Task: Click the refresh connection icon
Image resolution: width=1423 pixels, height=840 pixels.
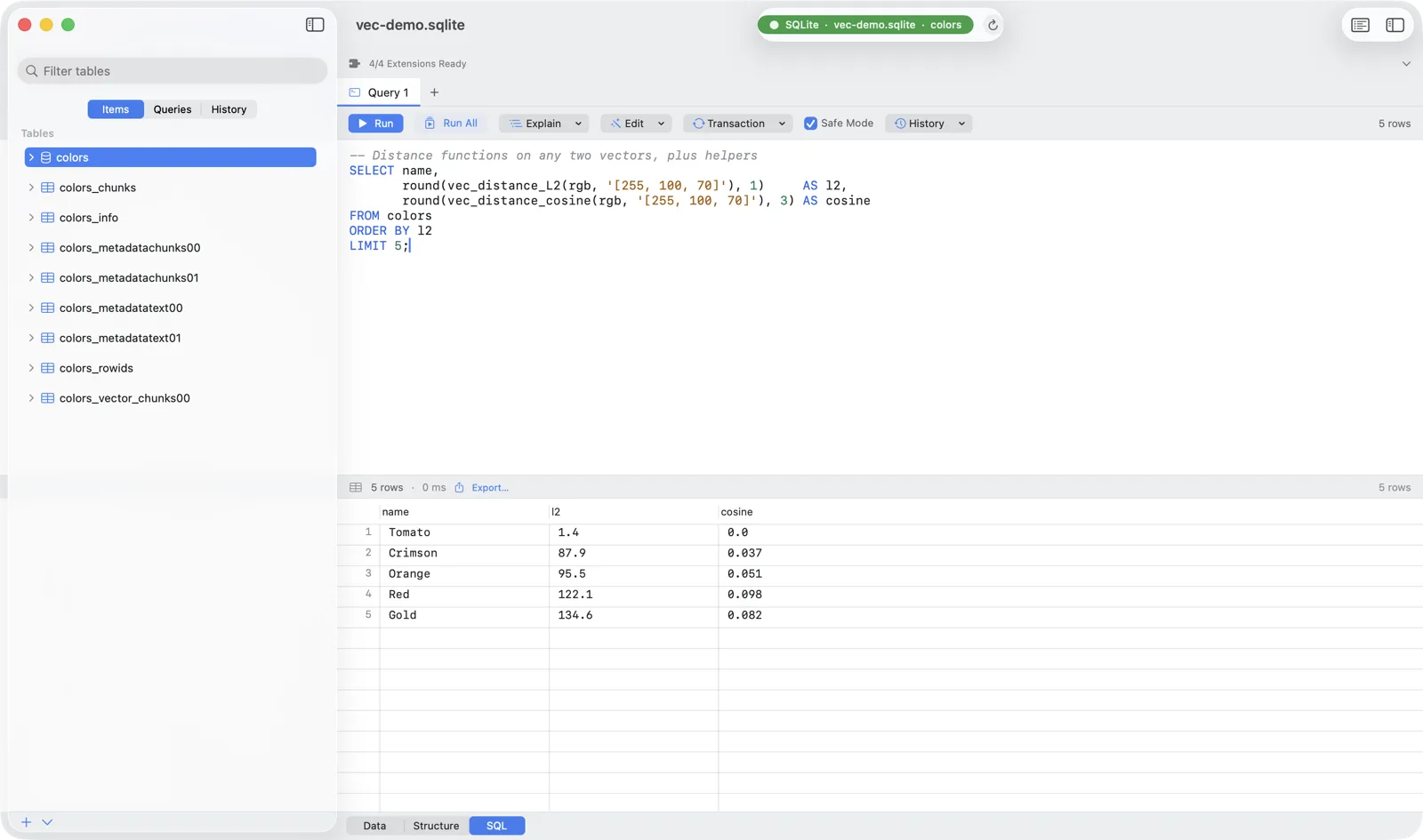Action: [x=993, y=25]
